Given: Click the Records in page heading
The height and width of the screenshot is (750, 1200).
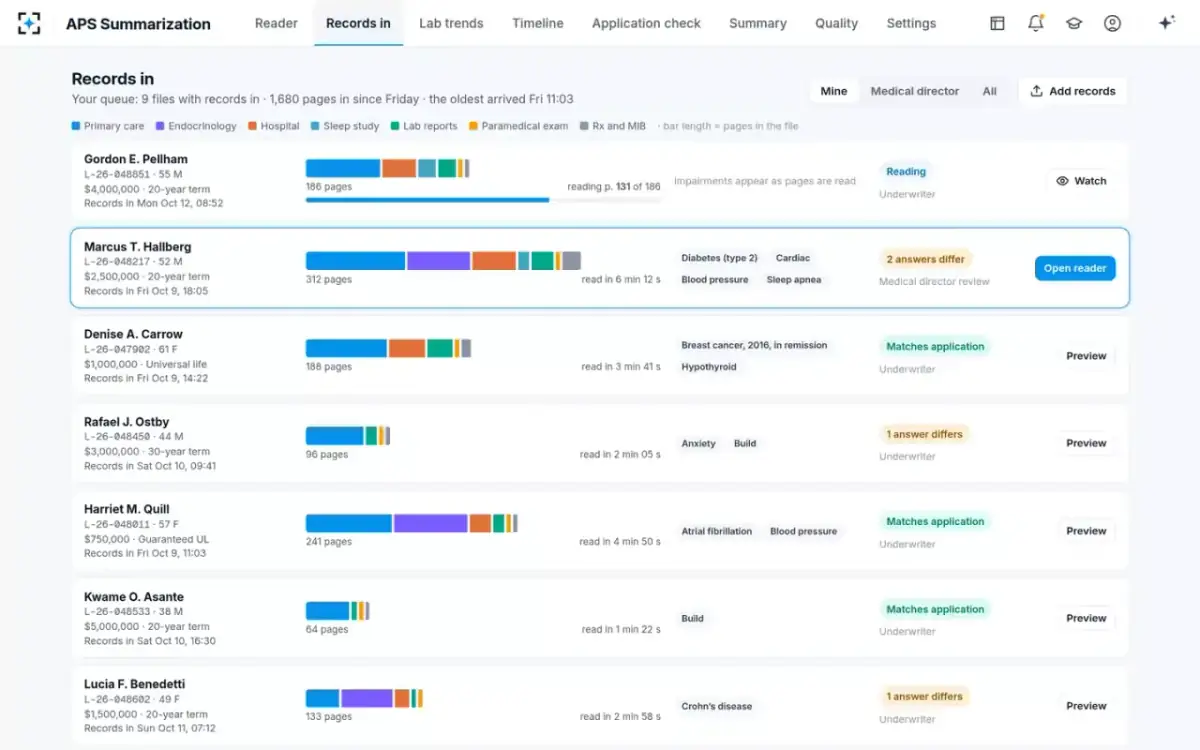Looking at the screenshot, I should tap(113, 79).
